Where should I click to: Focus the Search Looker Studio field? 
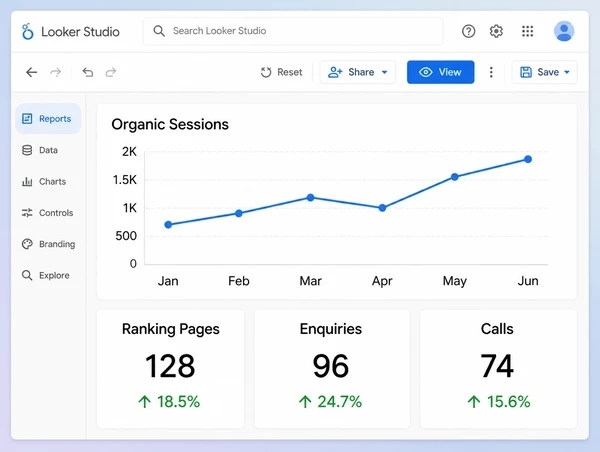[x=293, y=31]
